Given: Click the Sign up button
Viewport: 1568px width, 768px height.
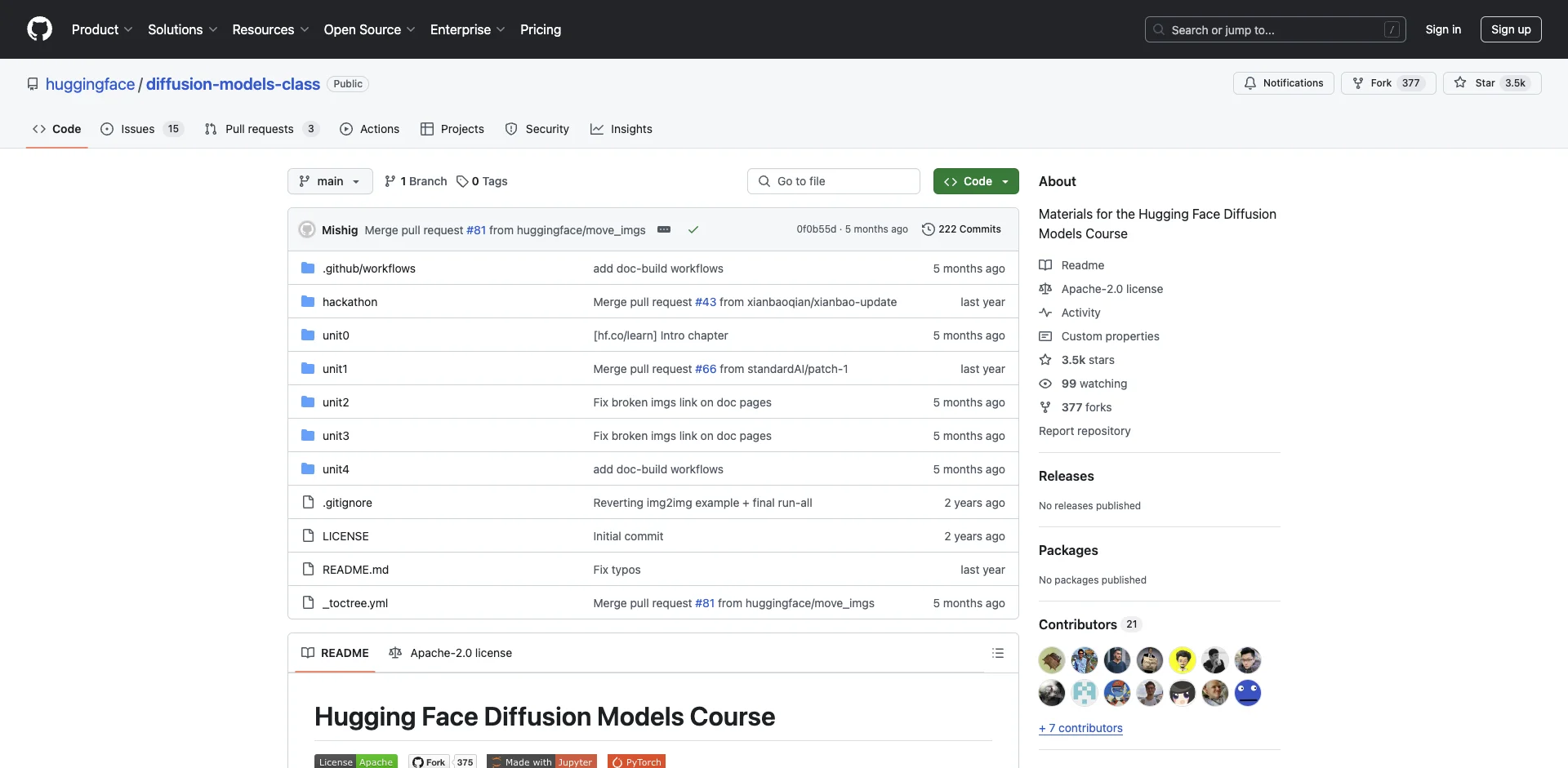Looking at the screenshot, I should tap(1511, 29).
